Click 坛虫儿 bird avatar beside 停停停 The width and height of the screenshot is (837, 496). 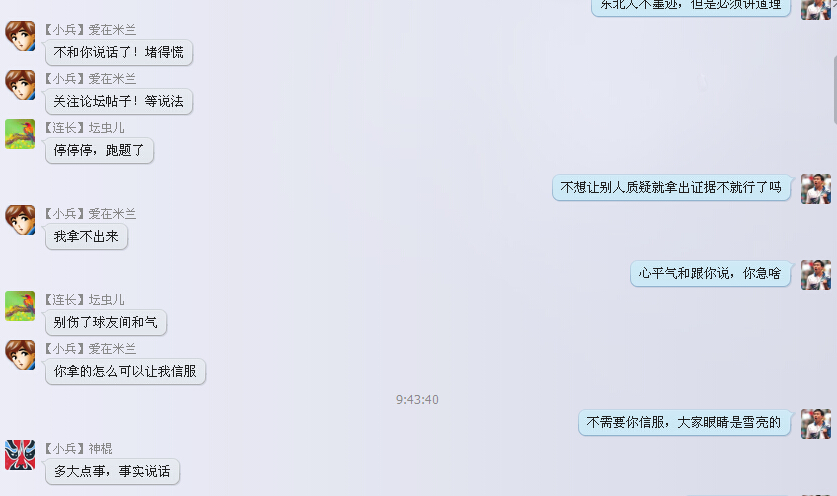pyautogui.click(x=20, y=134)
